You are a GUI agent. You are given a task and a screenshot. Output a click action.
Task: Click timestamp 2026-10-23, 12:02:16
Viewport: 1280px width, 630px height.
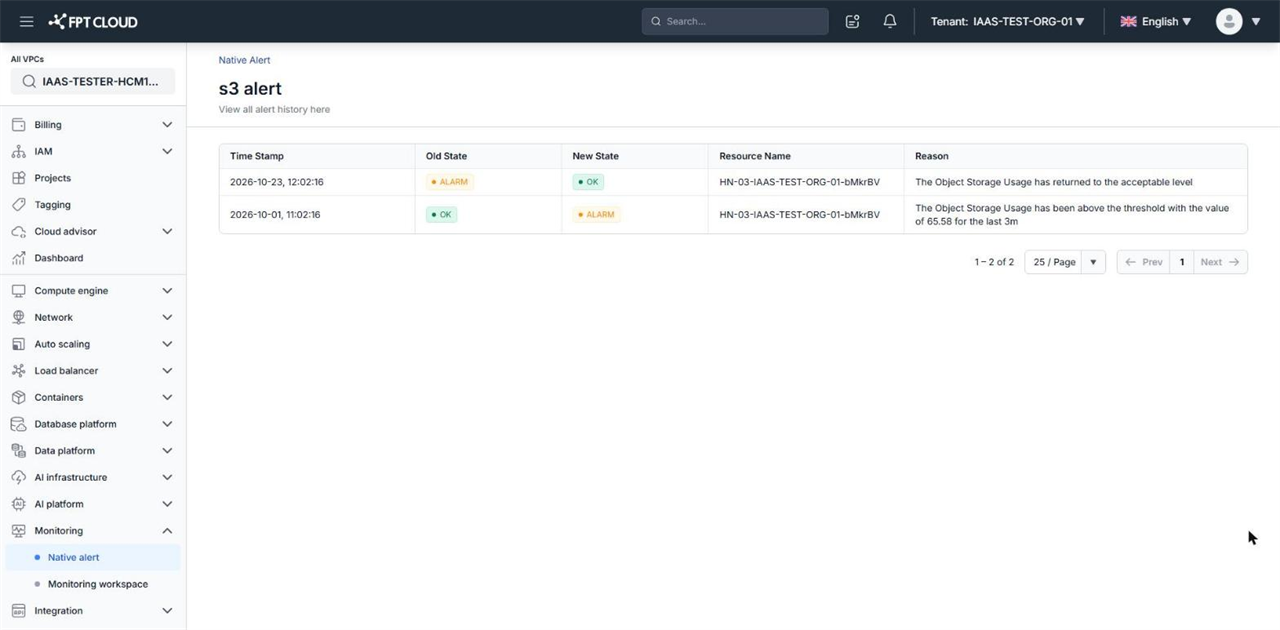click(277, 182)
